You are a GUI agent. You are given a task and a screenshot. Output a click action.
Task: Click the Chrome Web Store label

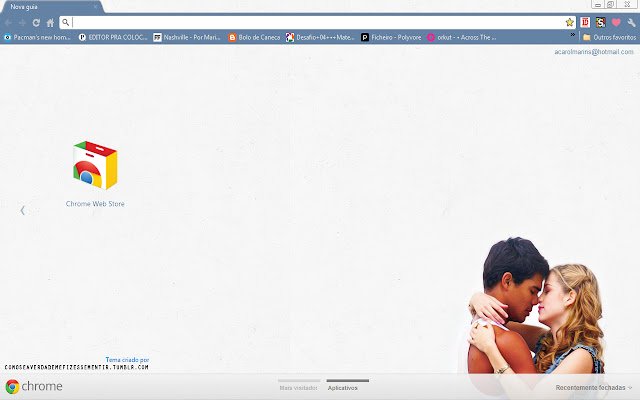point(95,204)
